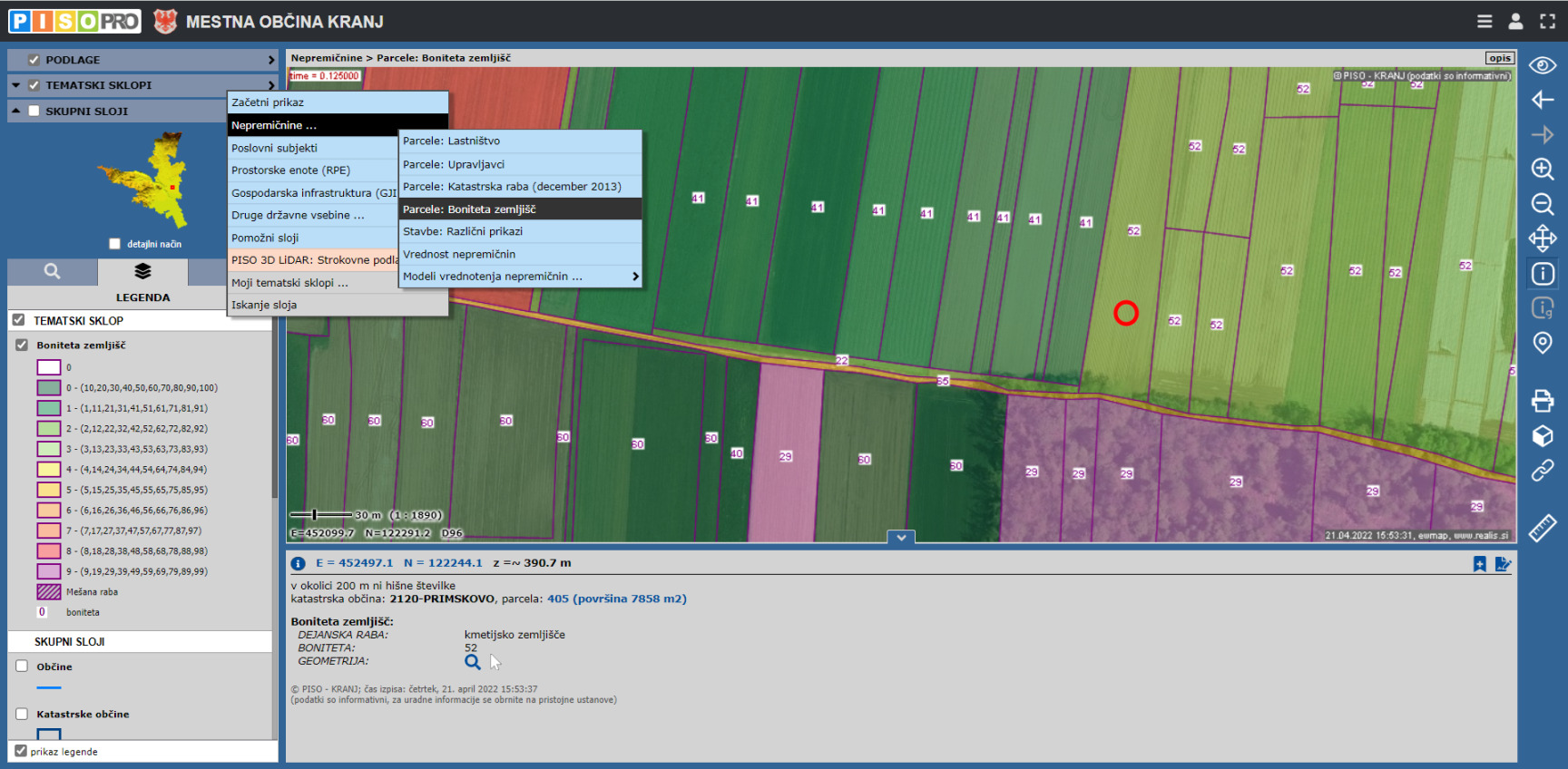
Task: Select the measure ruler tool
Action: (1542, 528)
